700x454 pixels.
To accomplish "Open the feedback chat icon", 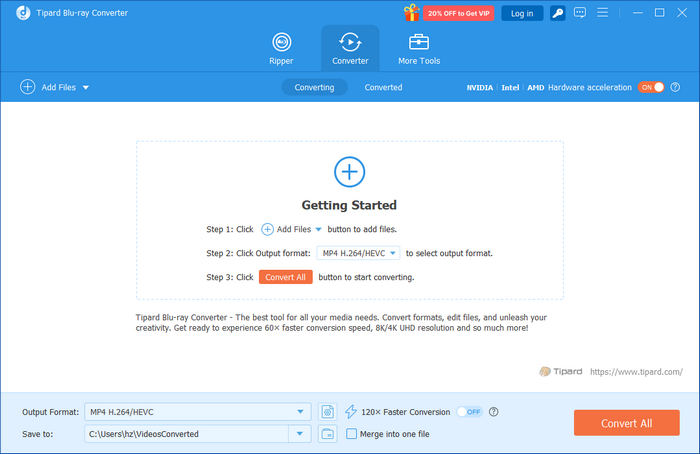I will coord(582,13).
